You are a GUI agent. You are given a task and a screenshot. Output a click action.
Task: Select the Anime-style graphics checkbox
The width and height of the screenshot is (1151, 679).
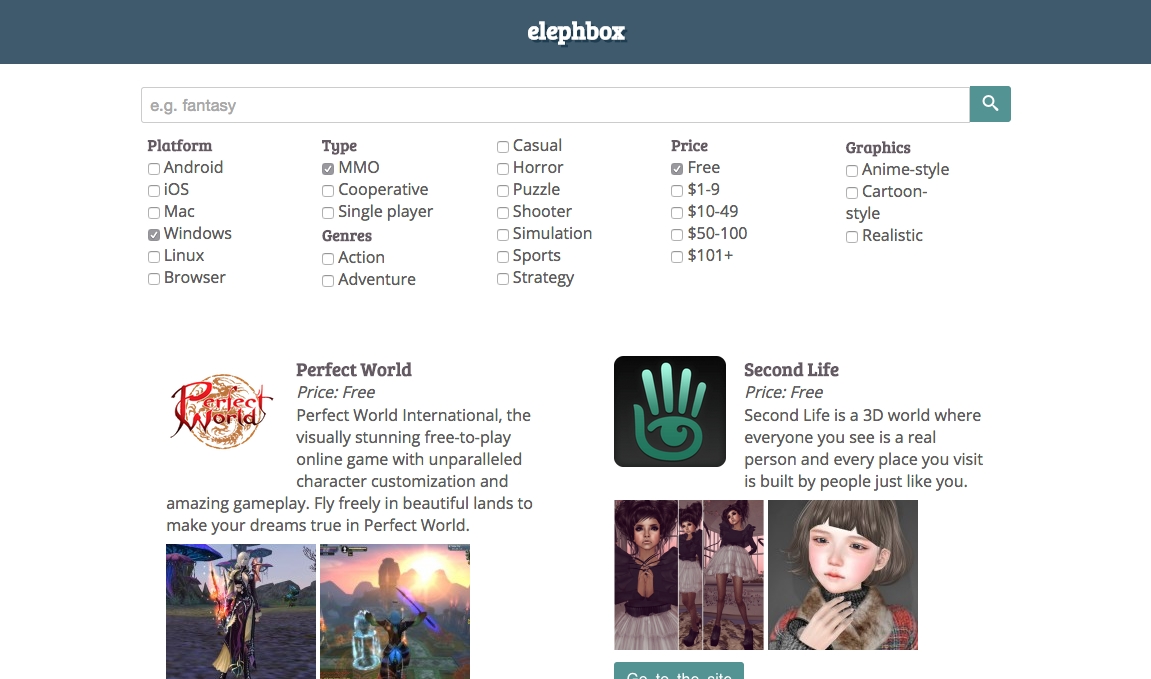(x=852, y=171)
